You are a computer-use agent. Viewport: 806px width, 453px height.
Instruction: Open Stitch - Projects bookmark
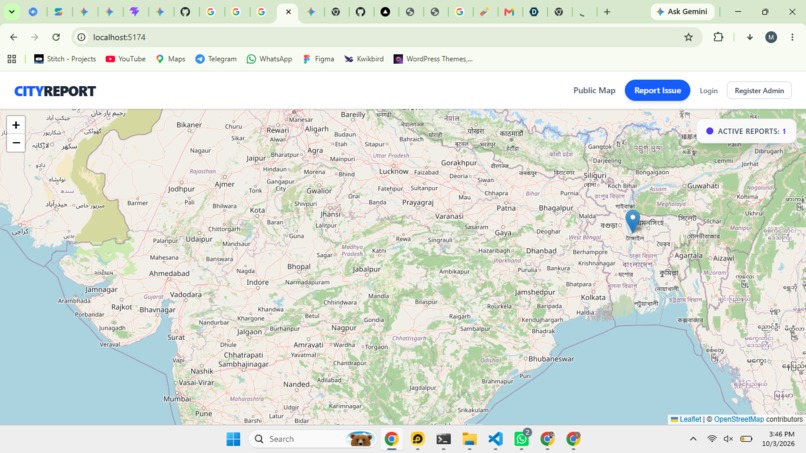coord(65,59)
